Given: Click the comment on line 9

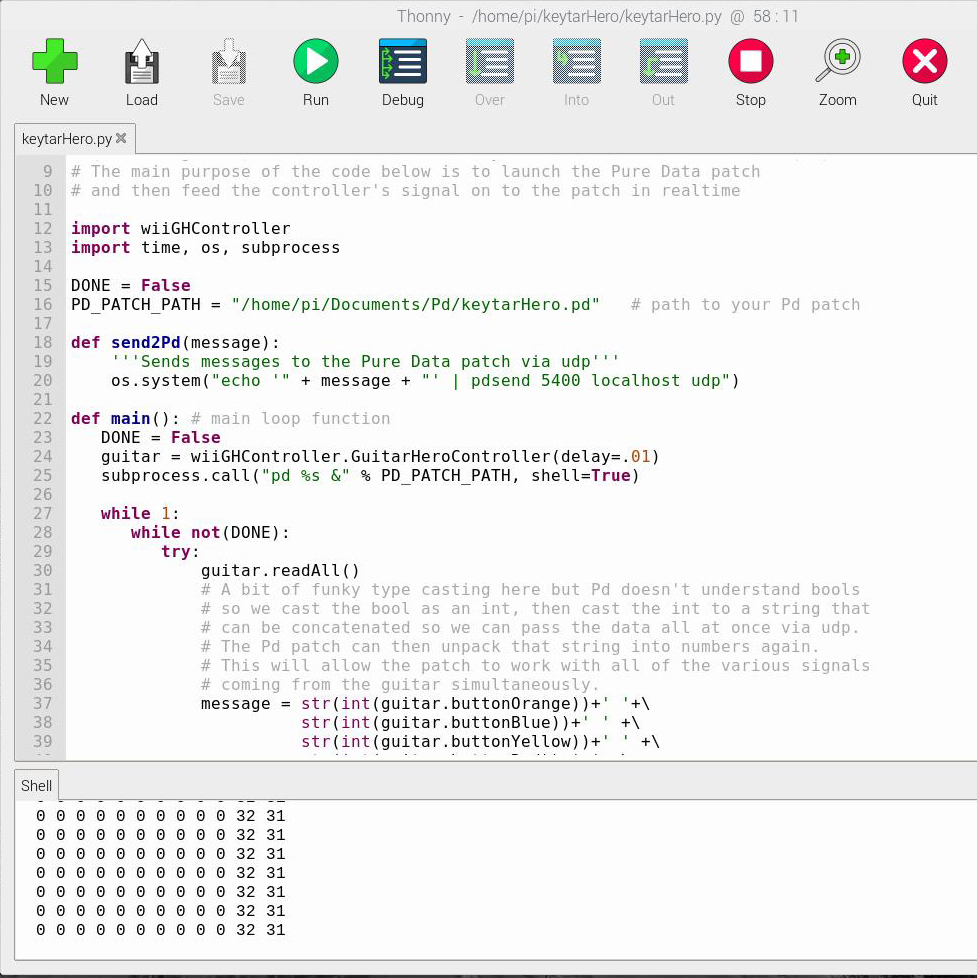Looking at the screenshot, I should 416,172.
